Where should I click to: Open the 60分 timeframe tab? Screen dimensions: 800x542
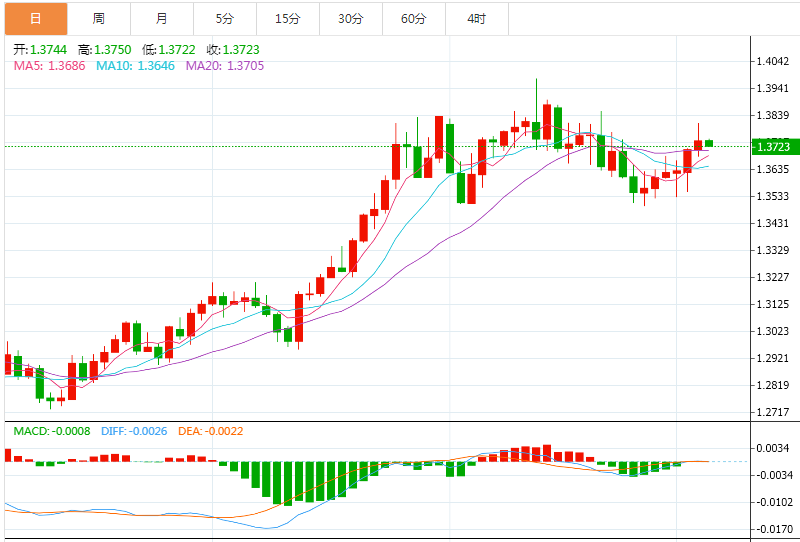[x=414, y=19]
